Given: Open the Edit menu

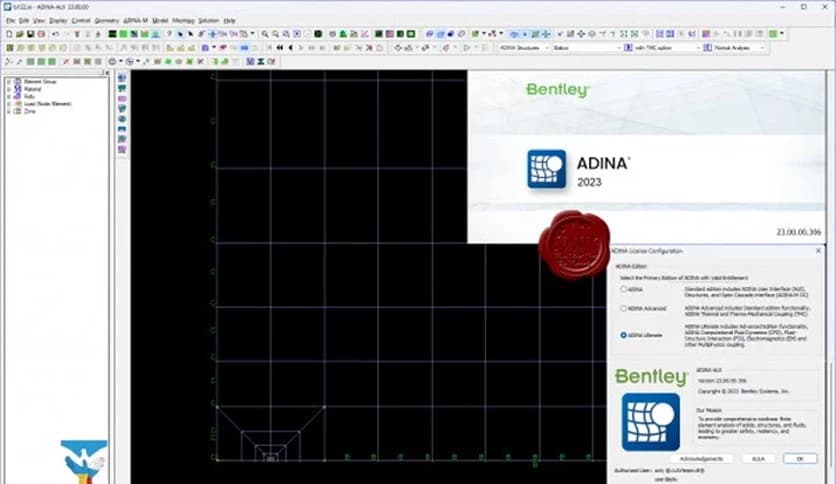Looking at the screenshot, I should (24, 21).
